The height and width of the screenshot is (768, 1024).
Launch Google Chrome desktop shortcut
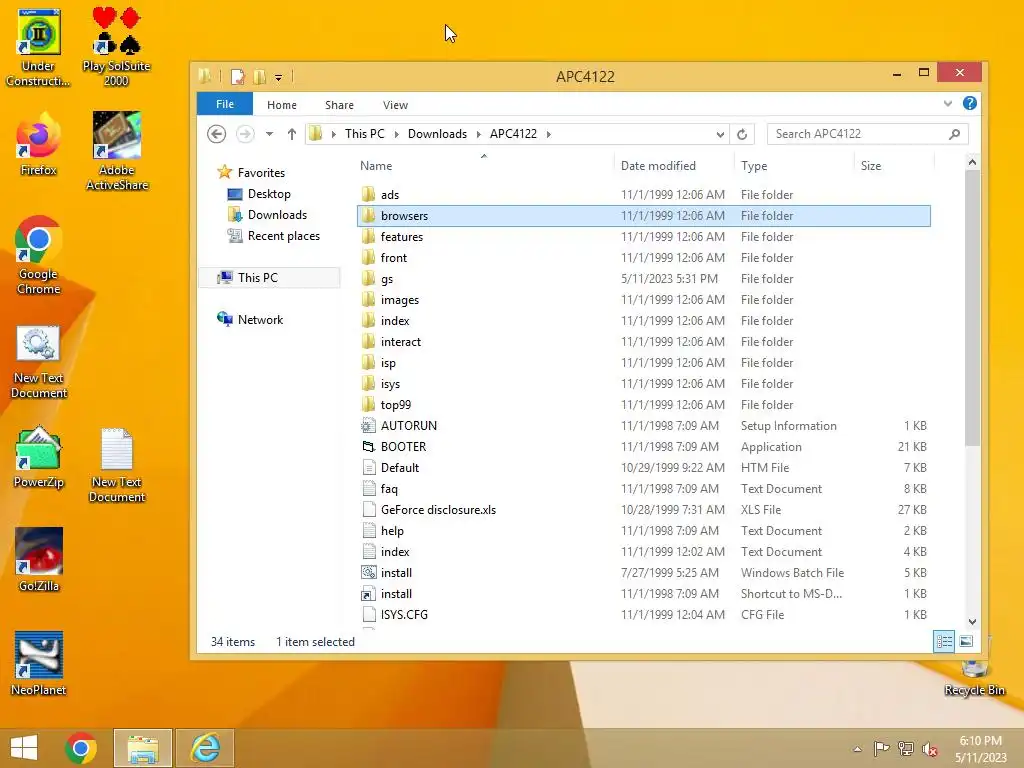[x=38, y=255]
